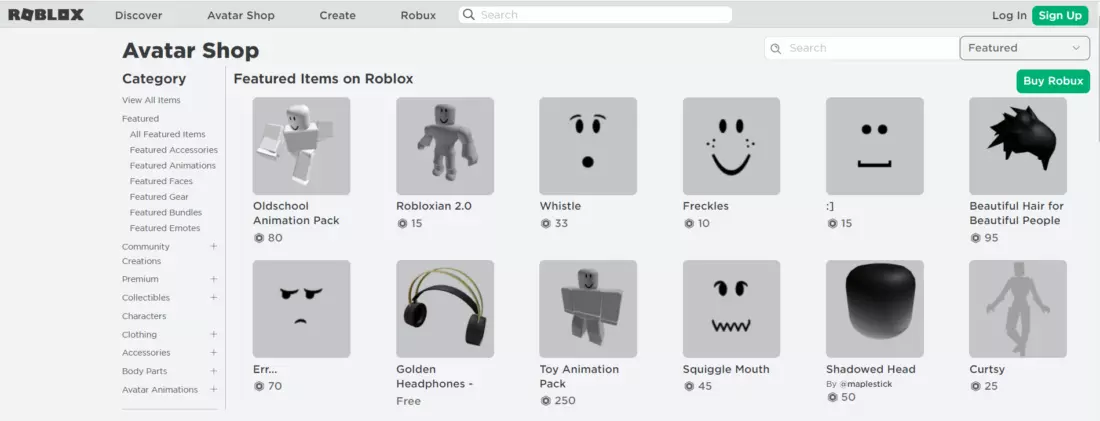This screenshot has height=421, width=1100.
Task: Select the Featured category
Action: coord(140,119)
